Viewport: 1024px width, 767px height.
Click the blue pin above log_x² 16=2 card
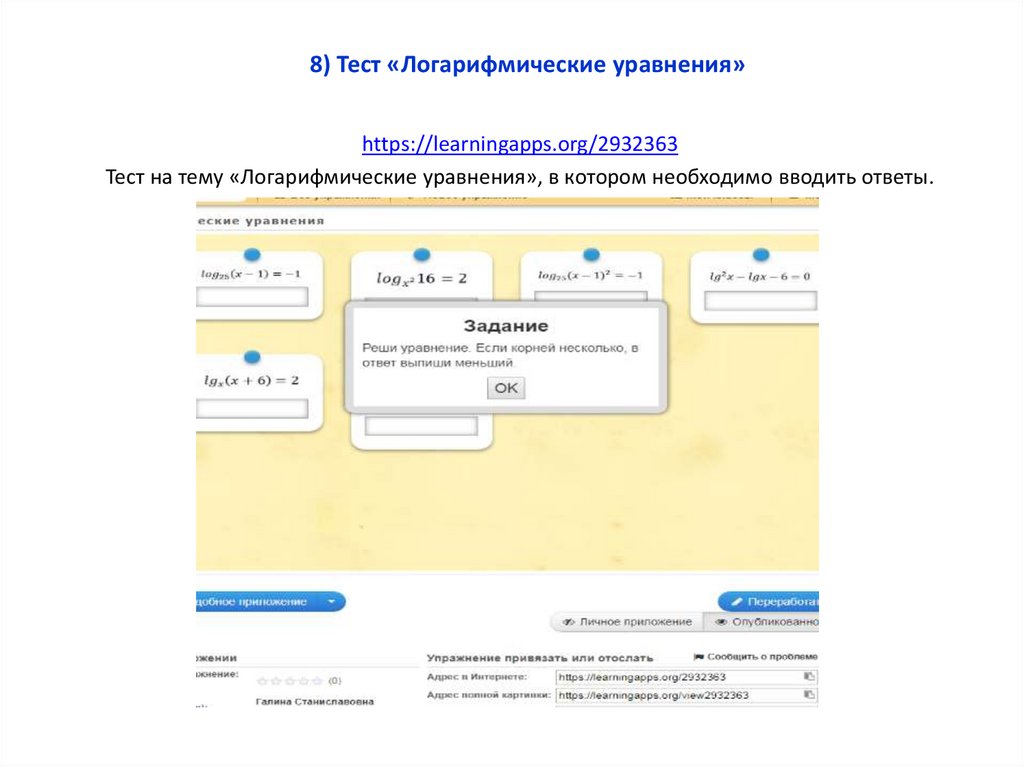(422, 255)
